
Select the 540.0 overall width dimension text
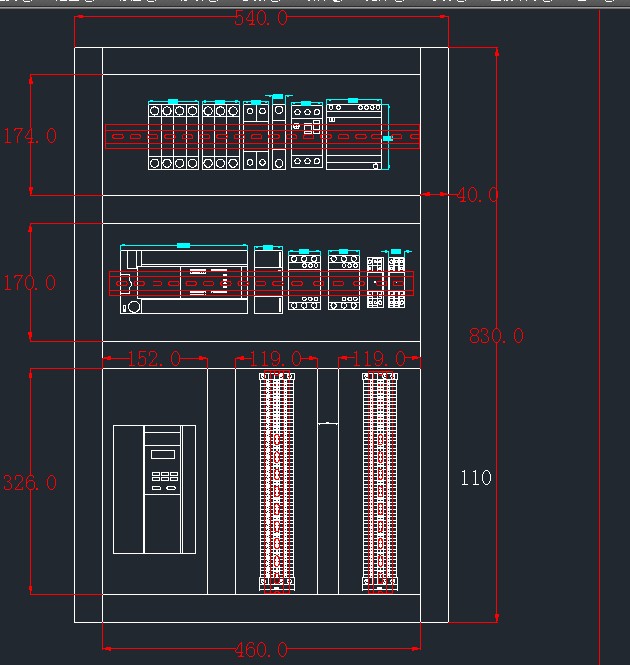point(261,18)
